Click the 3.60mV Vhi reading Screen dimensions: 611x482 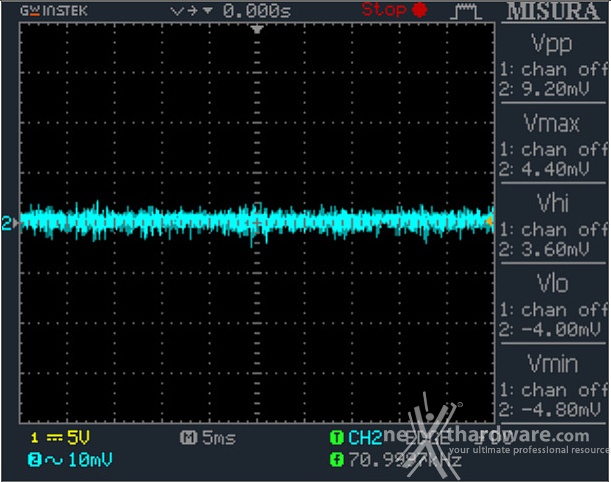pos(555,249)
